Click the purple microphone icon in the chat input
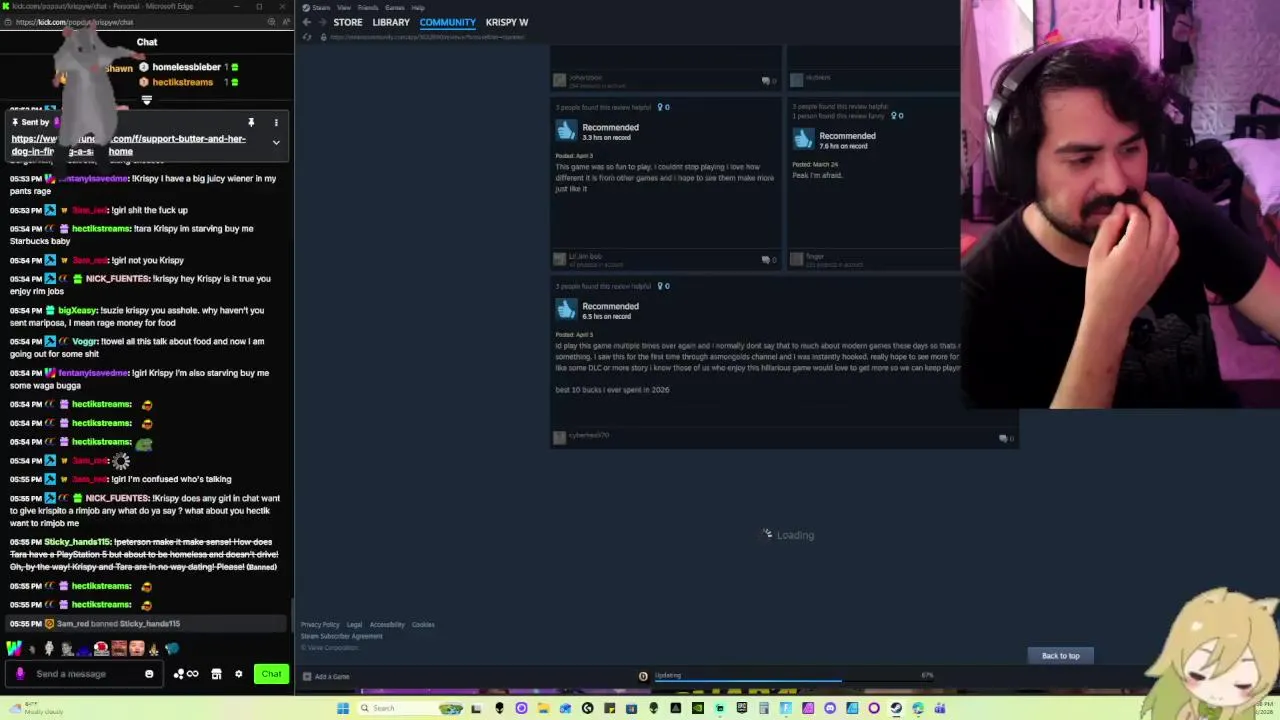 click(20, 674)
